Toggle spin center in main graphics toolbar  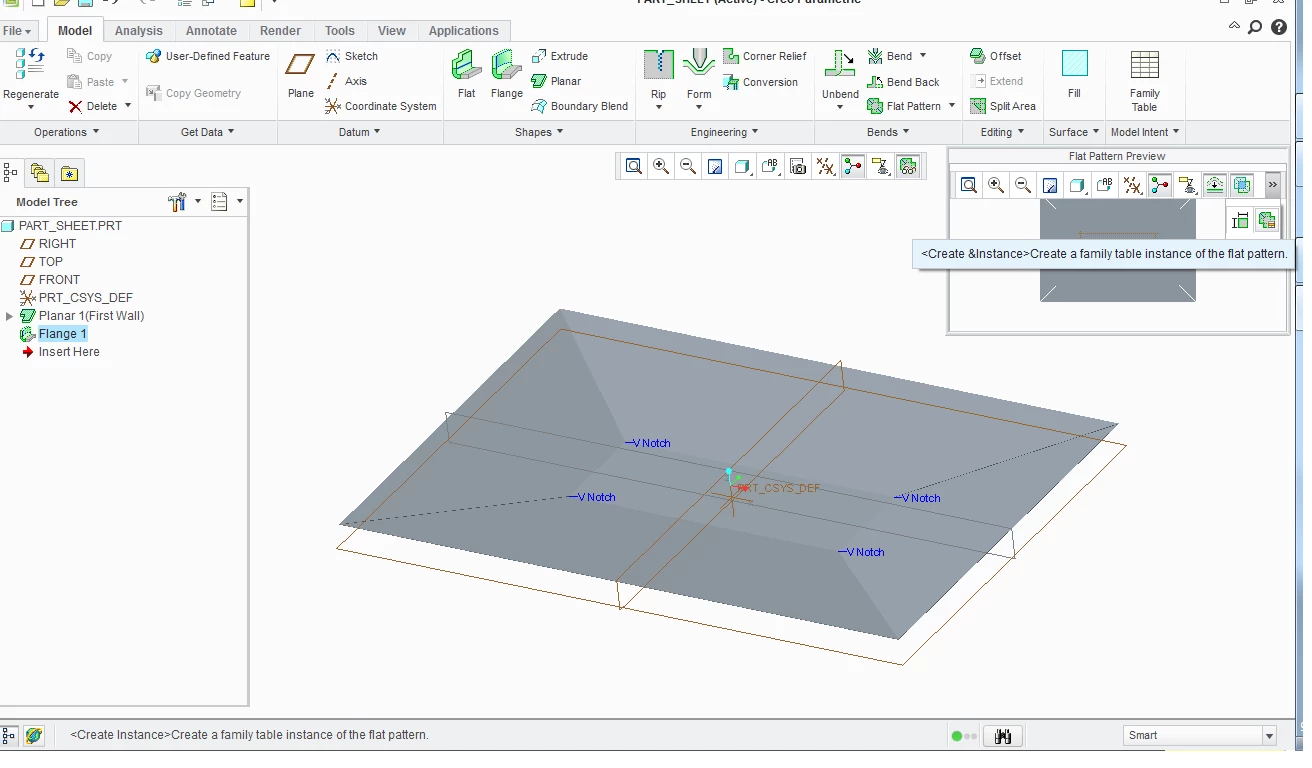click(x=853, y=167)
